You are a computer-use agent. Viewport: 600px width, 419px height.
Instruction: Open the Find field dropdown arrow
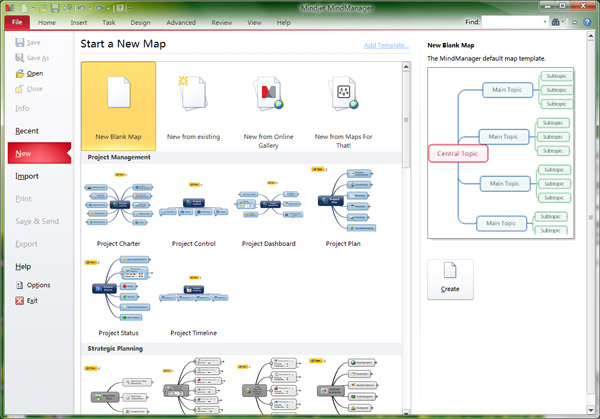pos(545,22)
